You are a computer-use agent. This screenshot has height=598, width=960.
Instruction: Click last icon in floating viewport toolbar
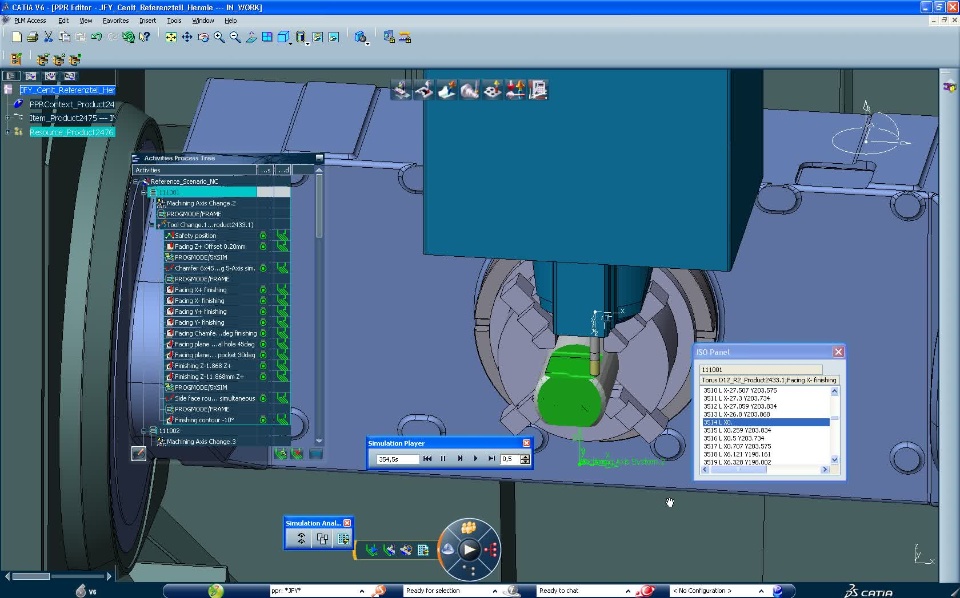tap(538, 90)
